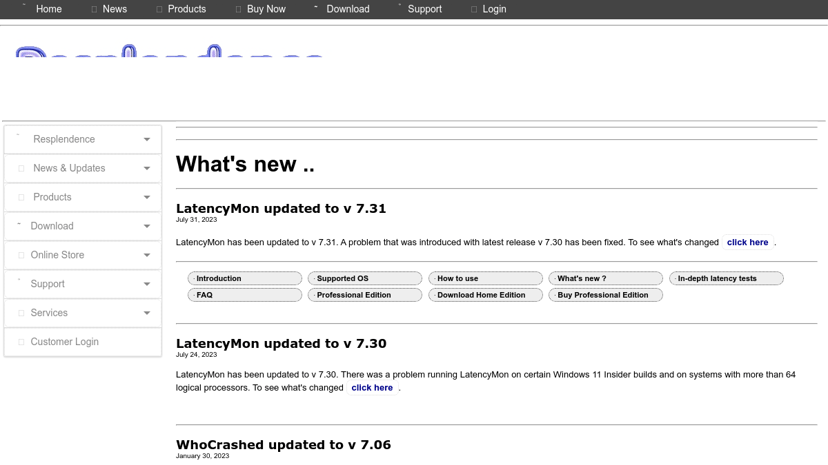
Task: Expand the Services sidebar arrow
Action: [147, 313]
